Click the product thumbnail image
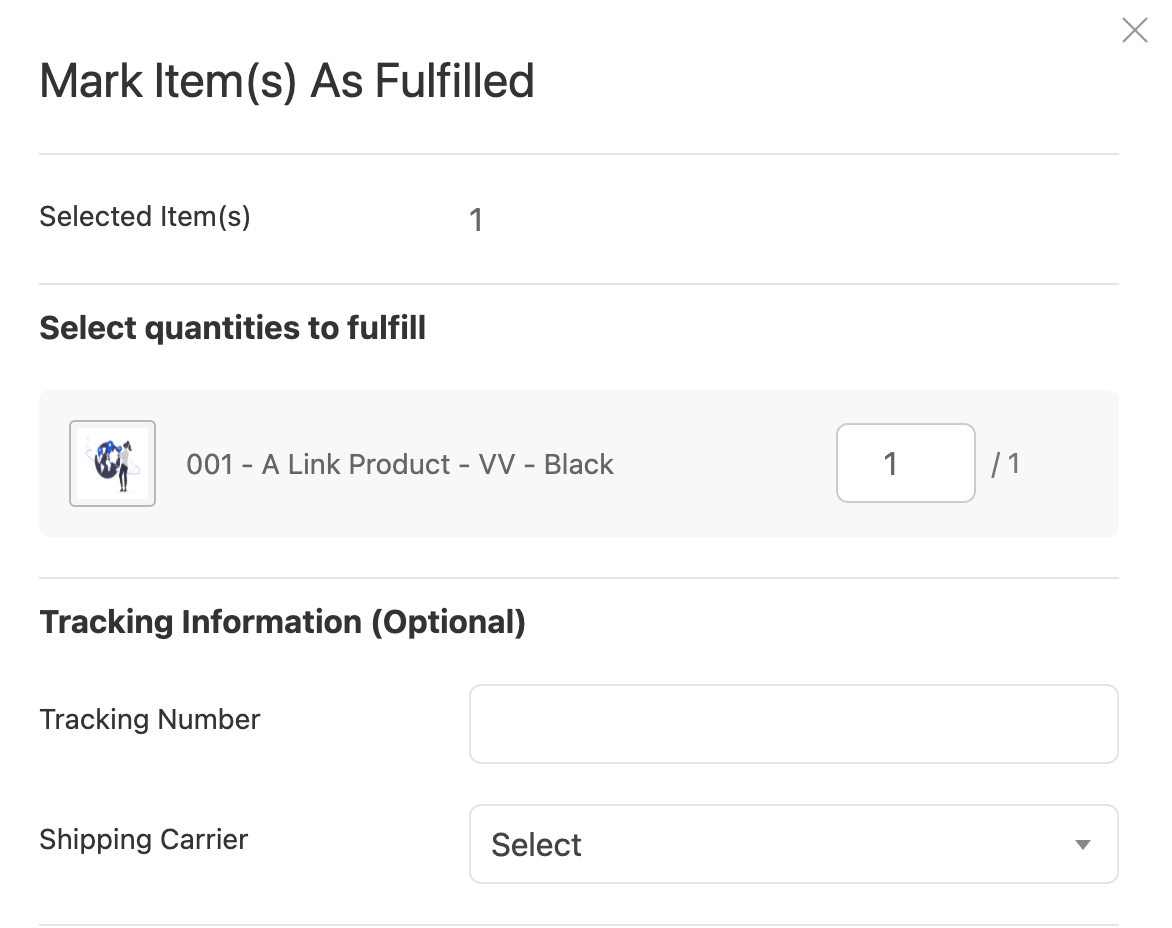Image resolution: width=1172 pixels, height=928 pixels. (112, 463)
